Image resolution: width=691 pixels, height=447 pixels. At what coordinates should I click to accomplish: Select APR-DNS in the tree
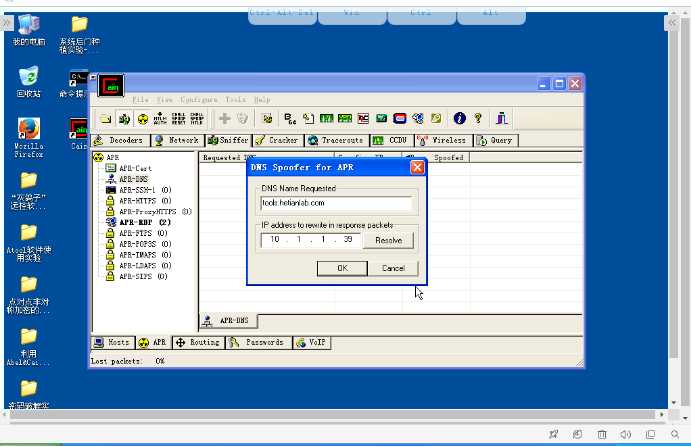coord(127,179)
